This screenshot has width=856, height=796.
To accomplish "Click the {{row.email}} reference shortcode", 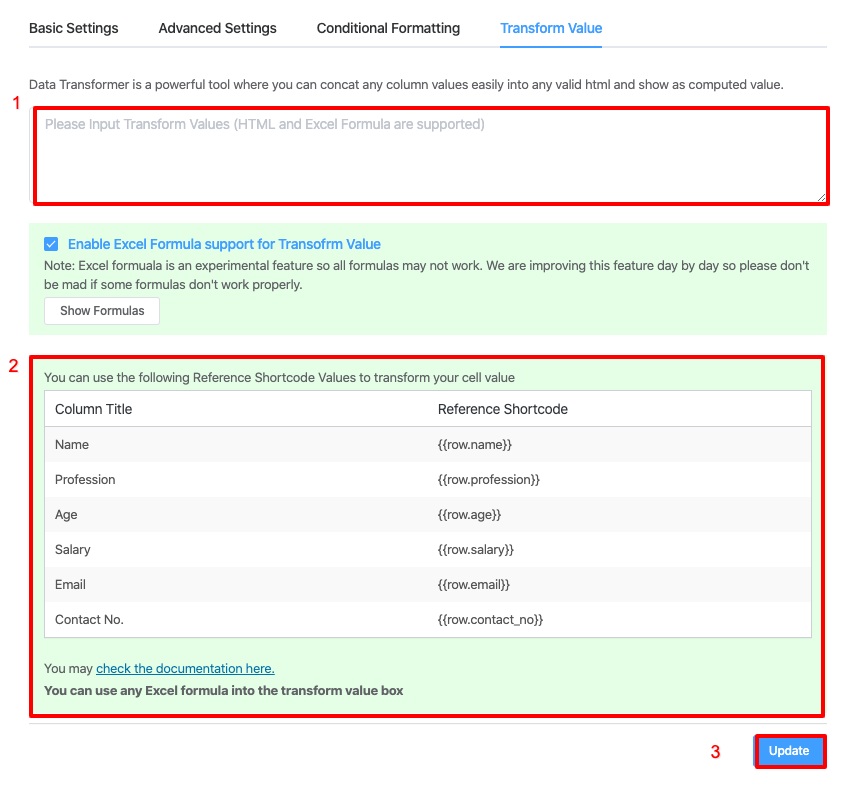I will click(x=474, y=584).
